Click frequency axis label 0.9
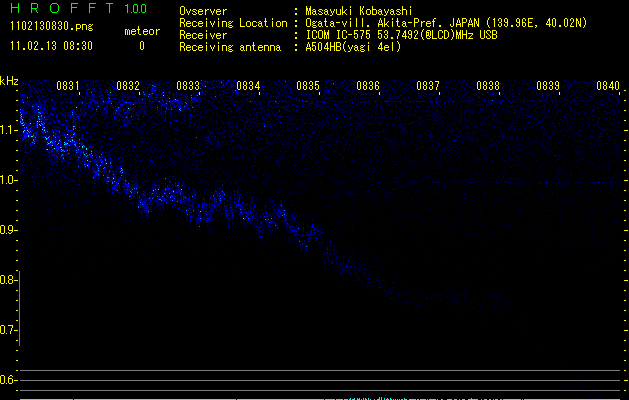Viewport: 629px width, 400px height. coord(8,230)
